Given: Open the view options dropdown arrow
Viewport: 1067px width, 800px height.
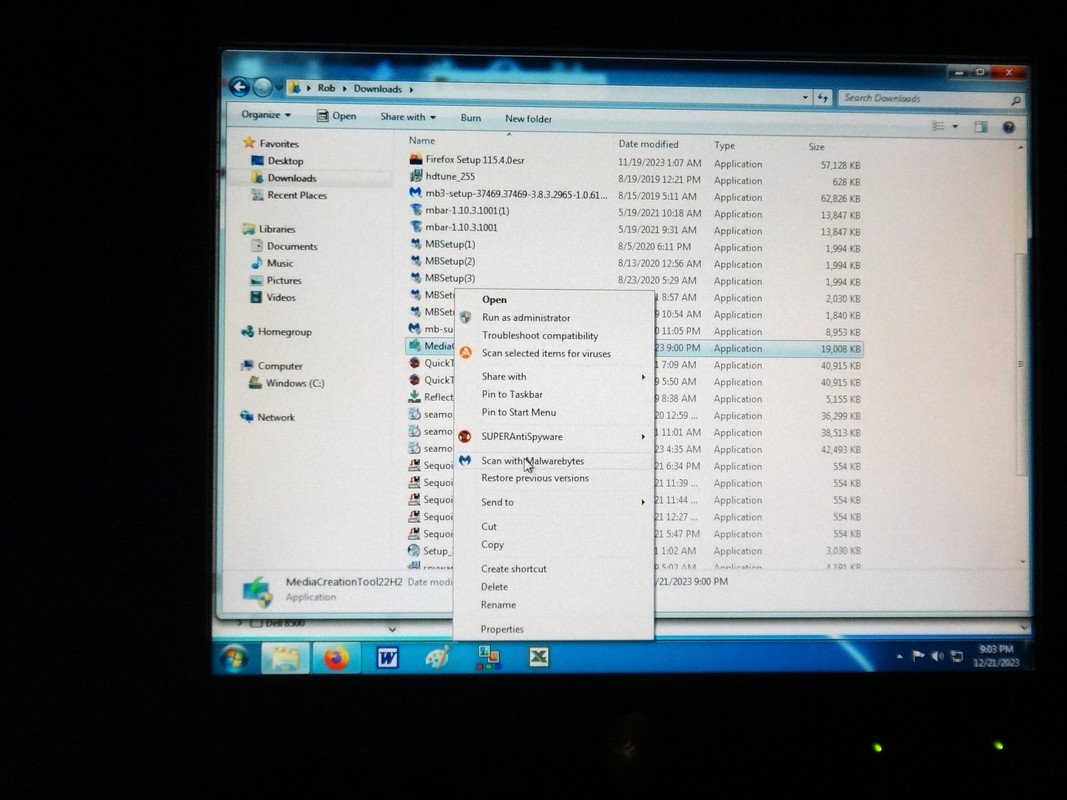Looking at the screenshot, I should coord(955,127).
